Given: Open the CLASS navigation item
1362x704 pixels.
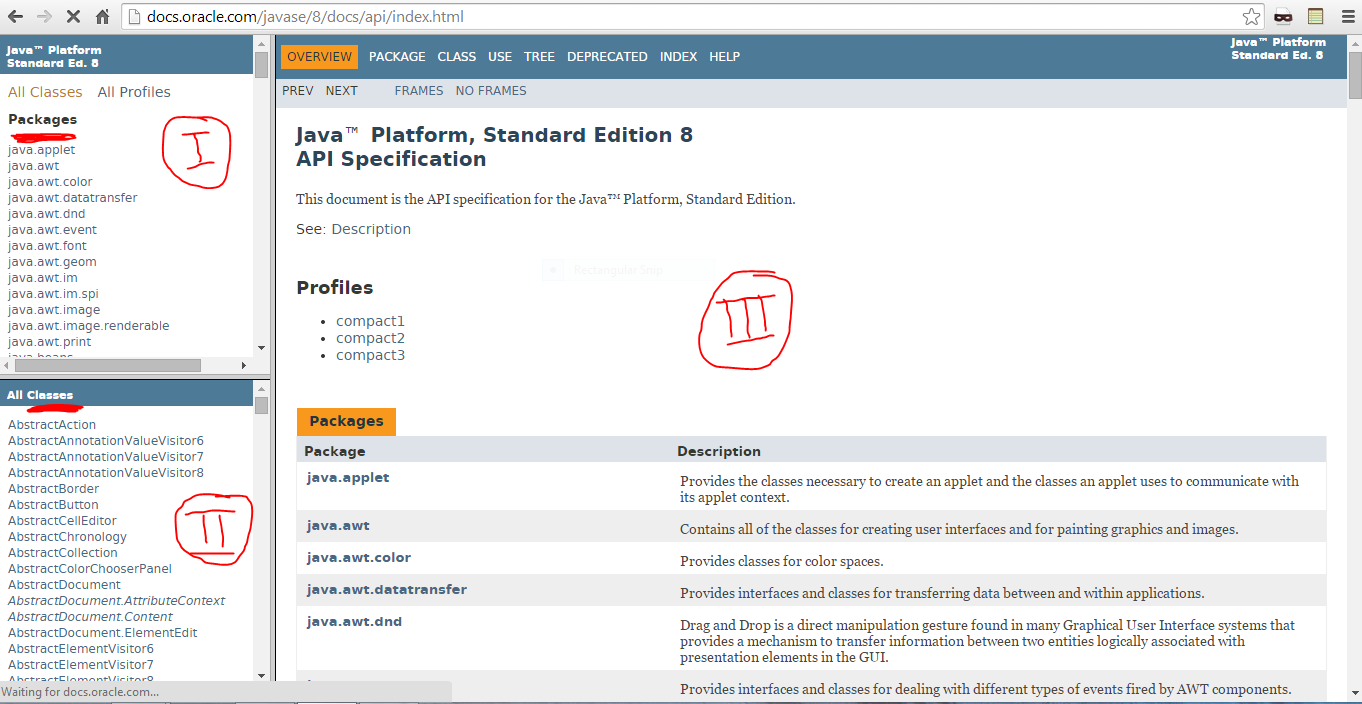Looking at the screenshot, I should pyautogui.click(x=457, y=57).
